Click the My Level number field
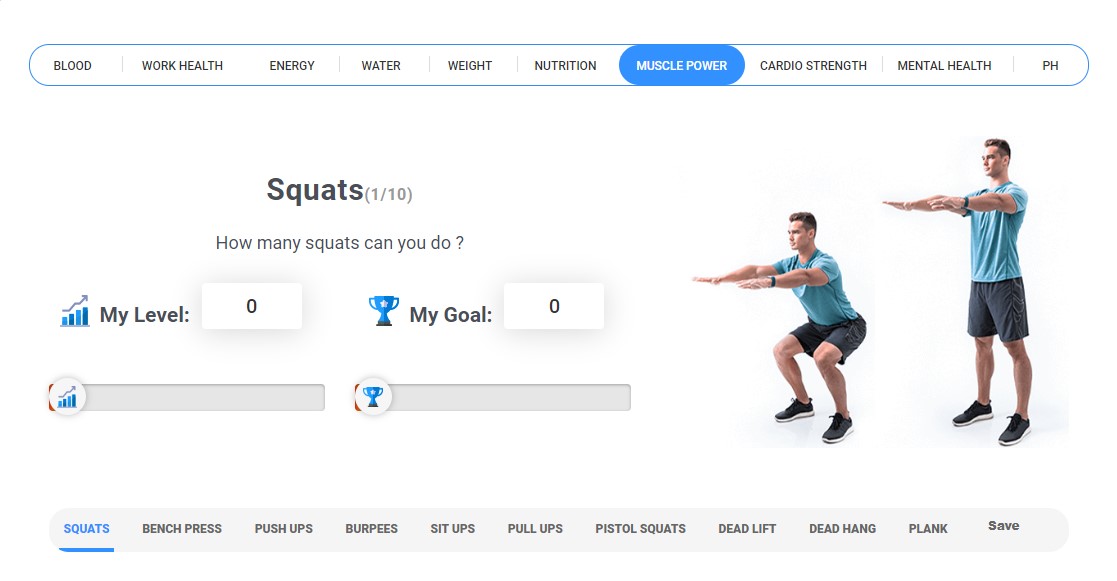 click(x=251, y=306)
